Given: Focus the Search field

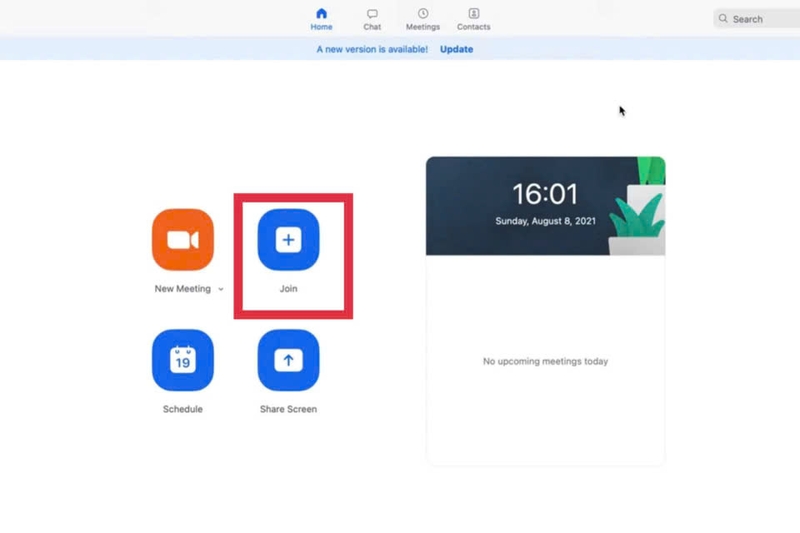Looking at the screenshot, I should point(757,19).
